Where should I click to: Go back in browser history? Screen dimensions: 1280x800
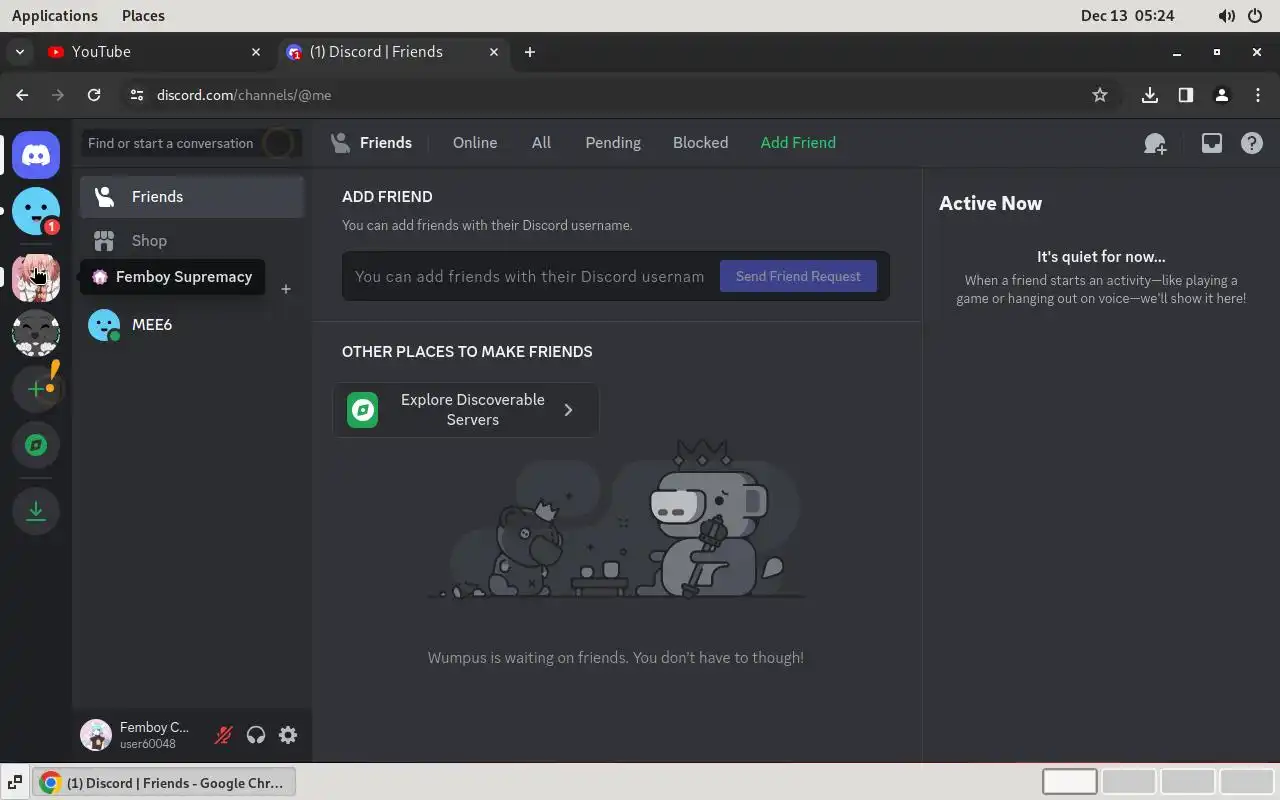22,95
